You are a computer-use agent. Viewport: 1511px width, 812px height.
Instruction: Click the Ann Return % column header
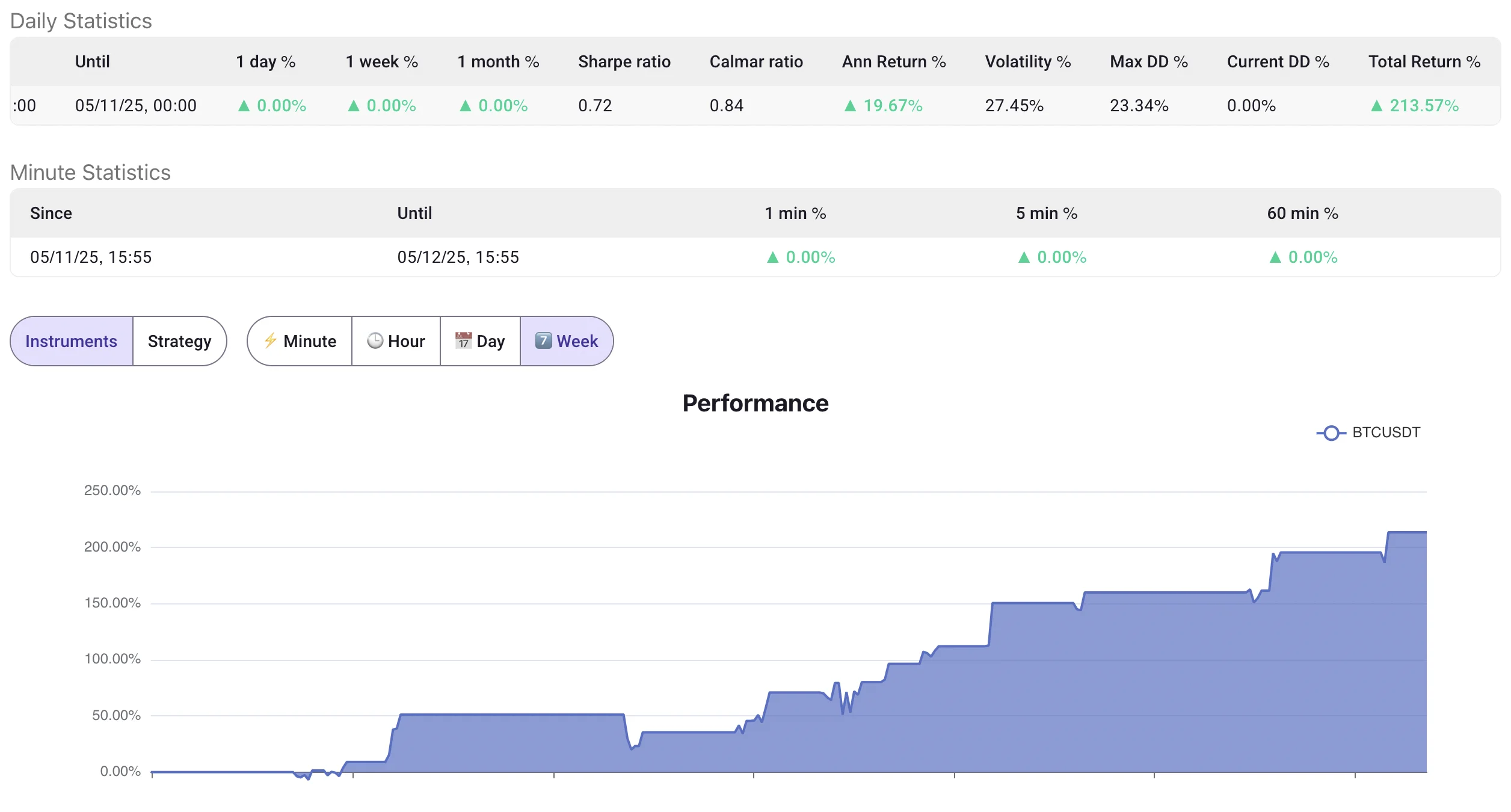pyautogui.click(x=894, y=61)
